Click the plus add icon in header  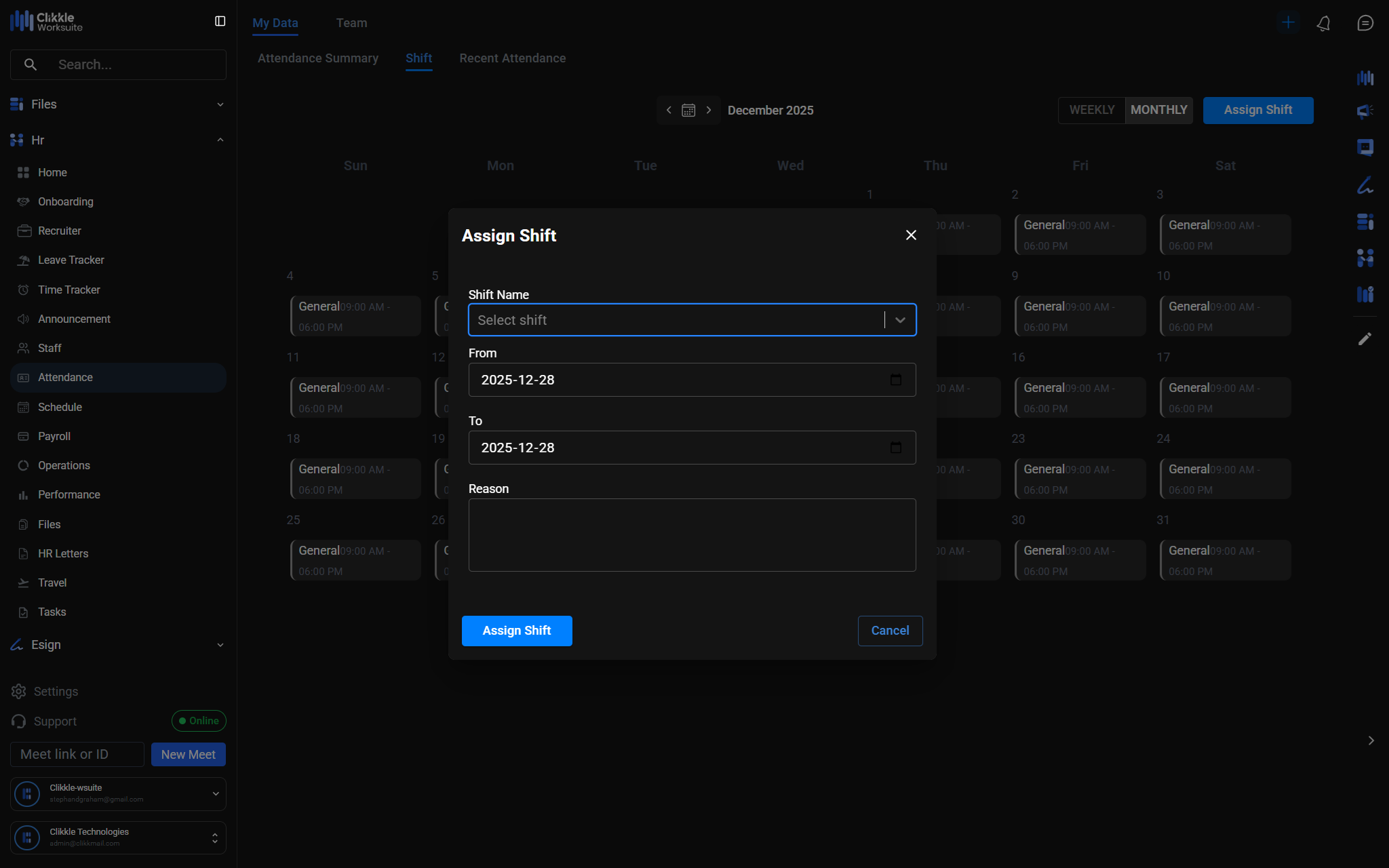[x=1288, y=22]
